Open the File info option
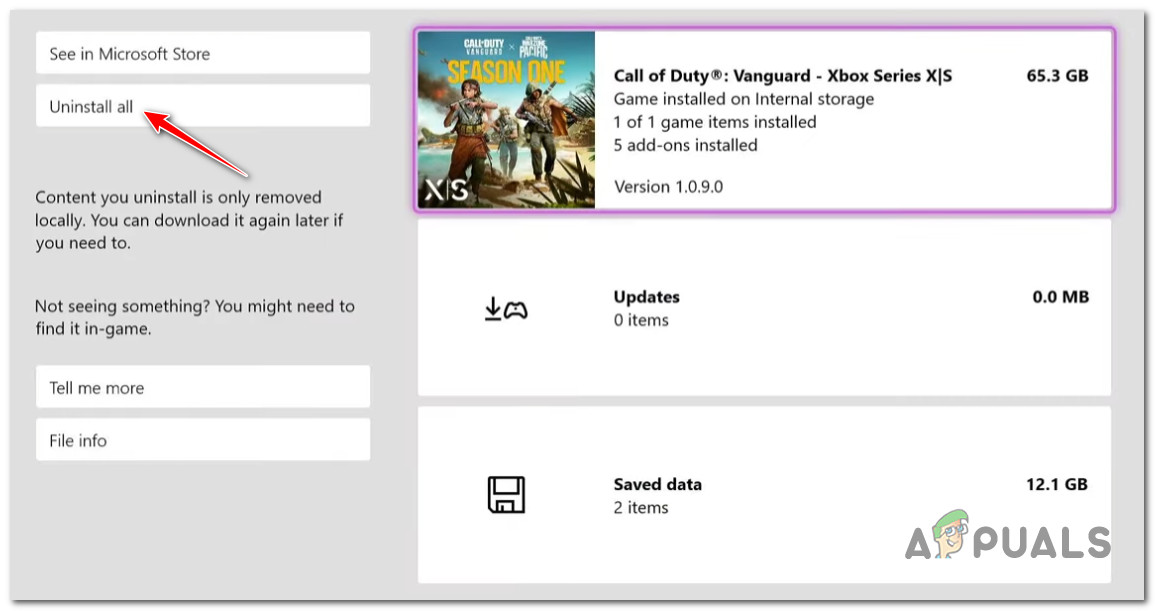Screen dimensions: 1155x611 (203, 440)
